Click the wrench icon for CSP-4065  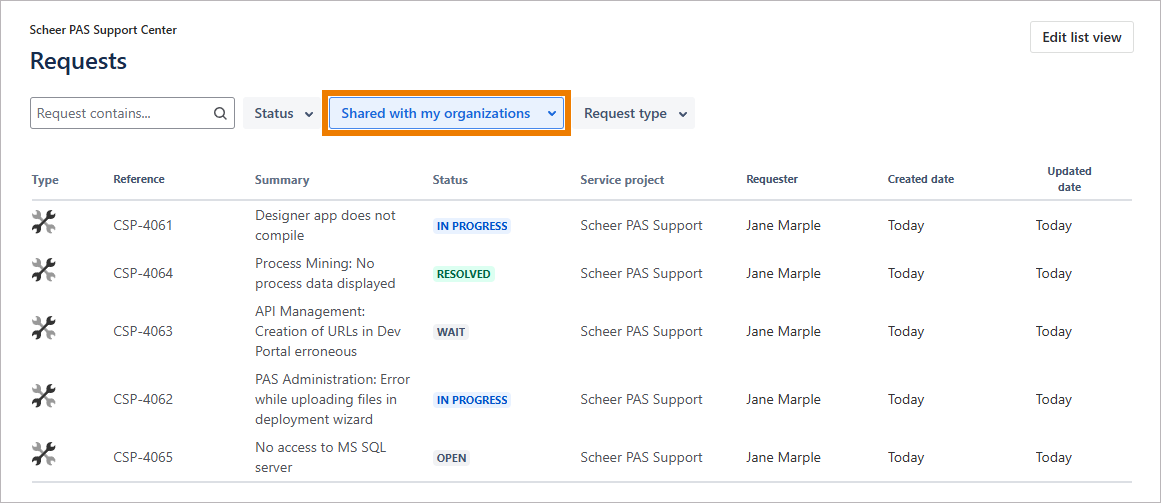click(x=44, y=455)
